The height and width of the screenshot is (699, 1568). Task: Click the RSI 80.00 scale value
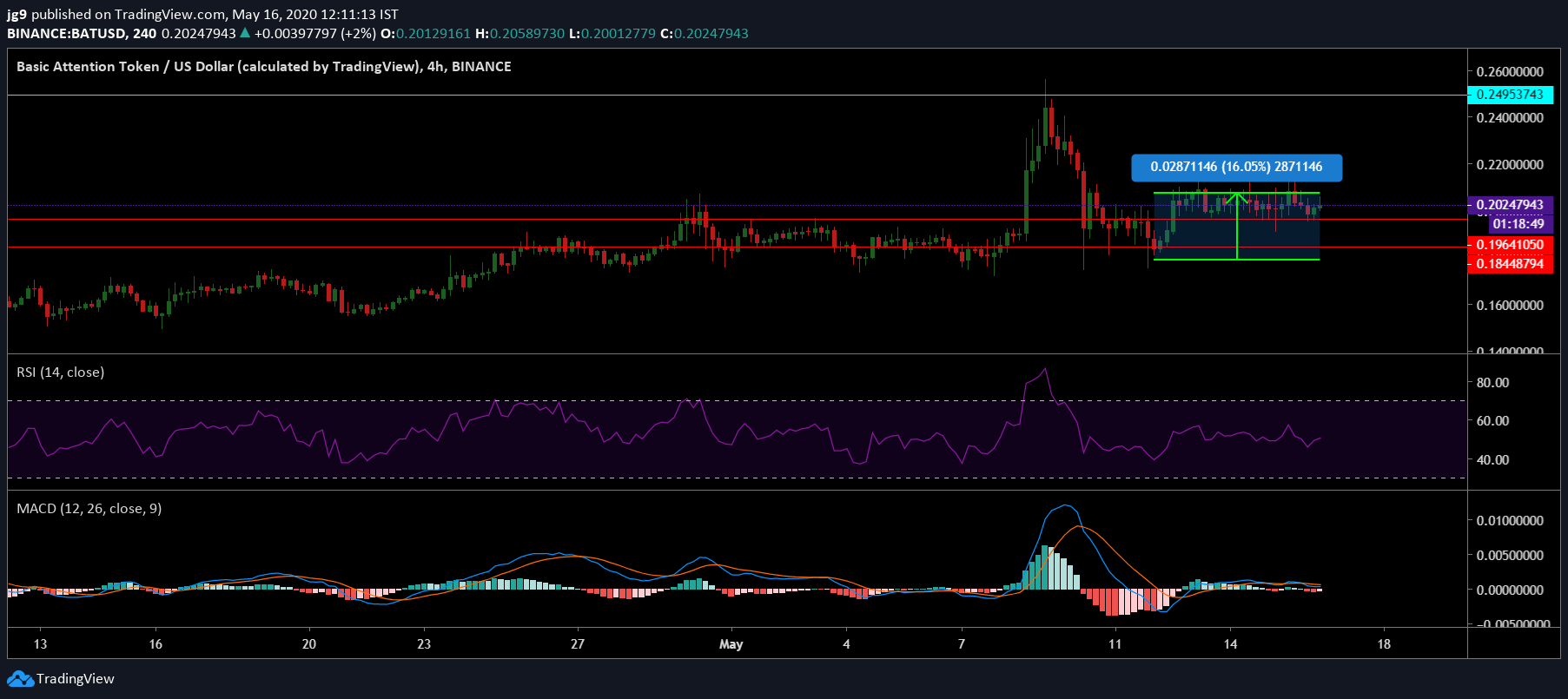tap(1492, 382)
